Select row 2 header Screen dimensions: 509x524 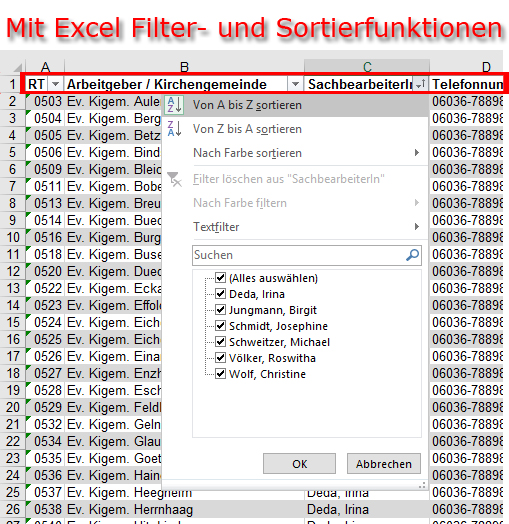tap(12, 101)
